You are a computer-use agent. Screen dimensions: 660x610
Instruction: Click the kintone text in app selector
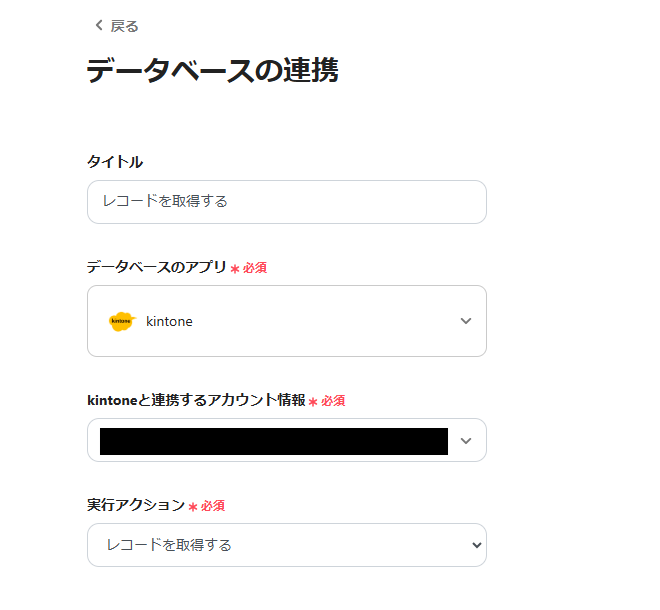coord(169,321)
